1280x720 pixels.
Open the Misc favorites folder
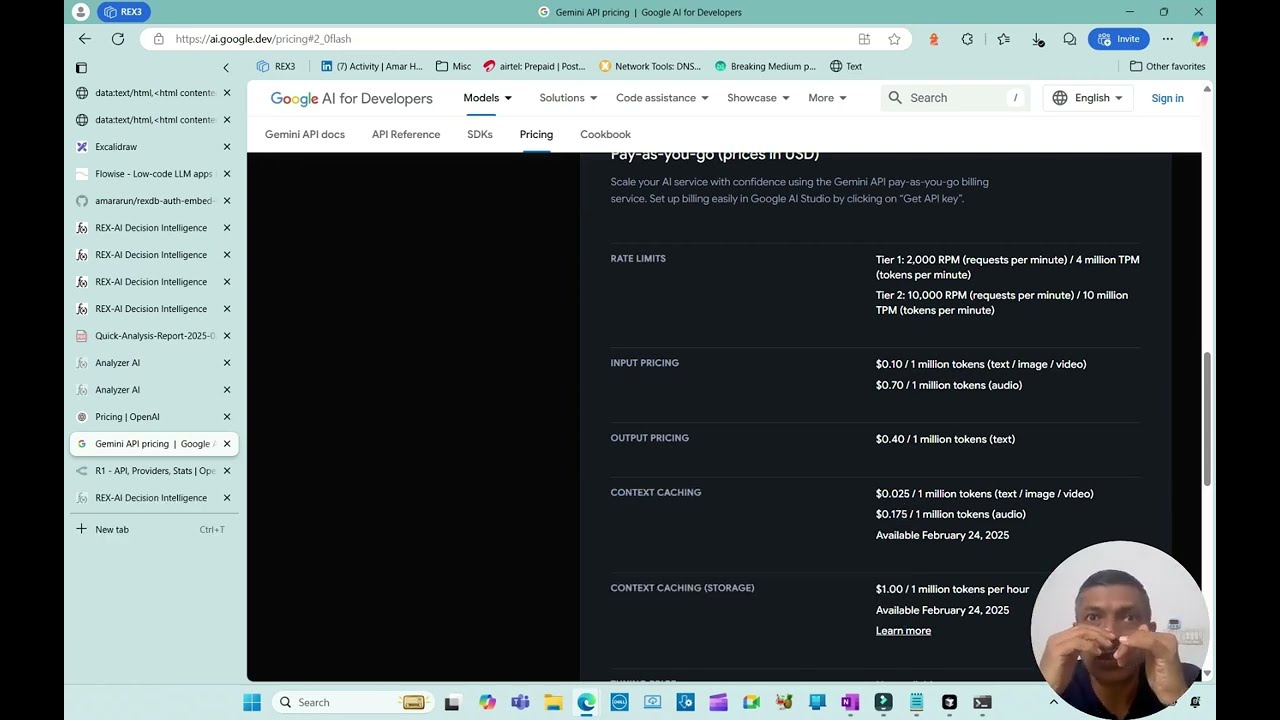(453, 67)
